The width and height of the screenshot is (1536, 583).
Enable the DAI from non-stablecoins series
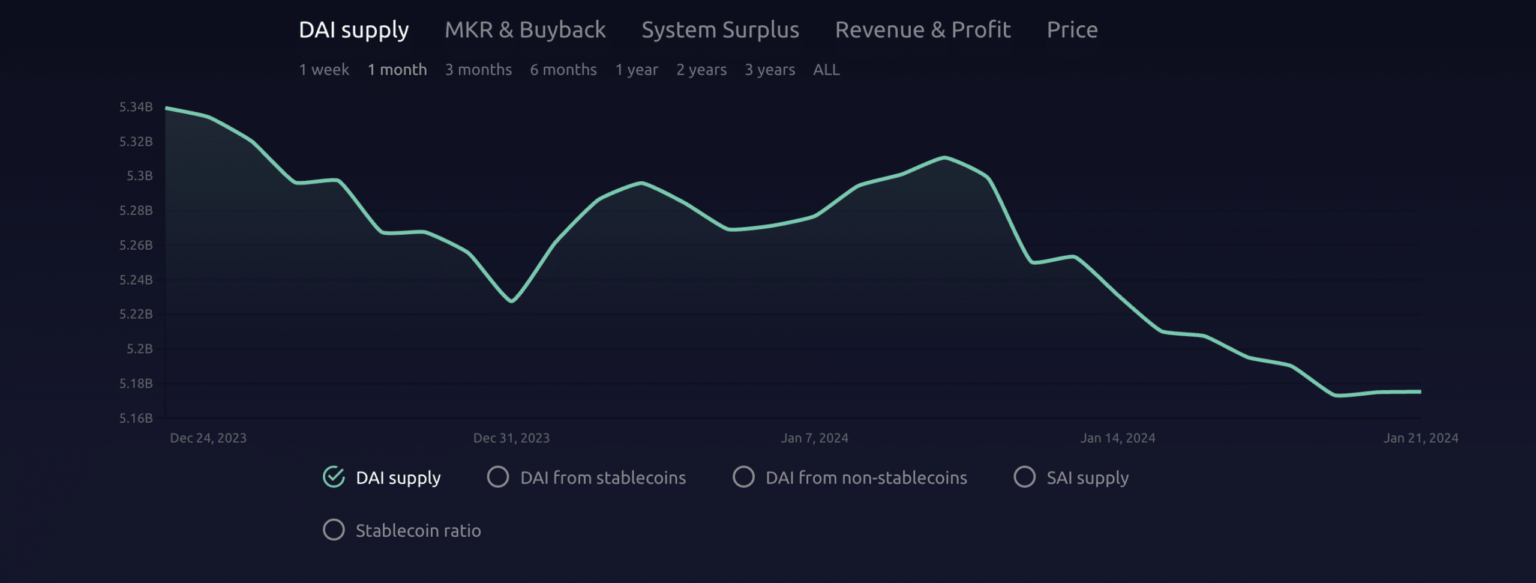pyautogui.click(x=743, y=477)
